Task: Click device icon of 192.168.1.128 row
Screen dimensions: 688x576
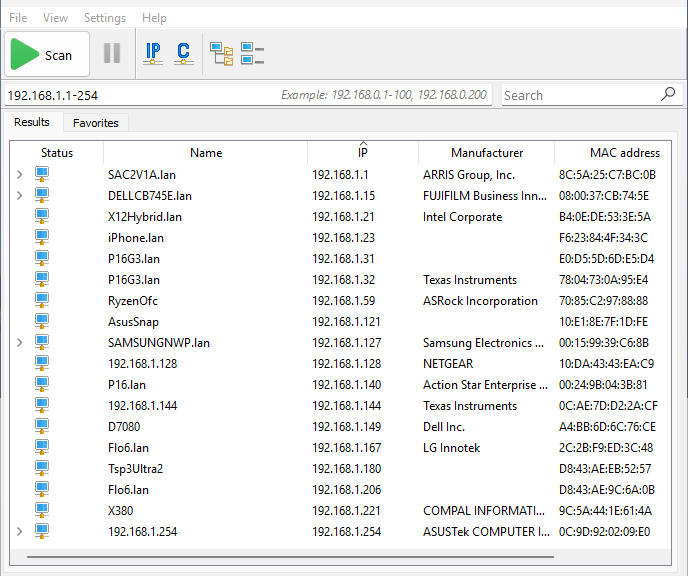Action: [42, 363]
